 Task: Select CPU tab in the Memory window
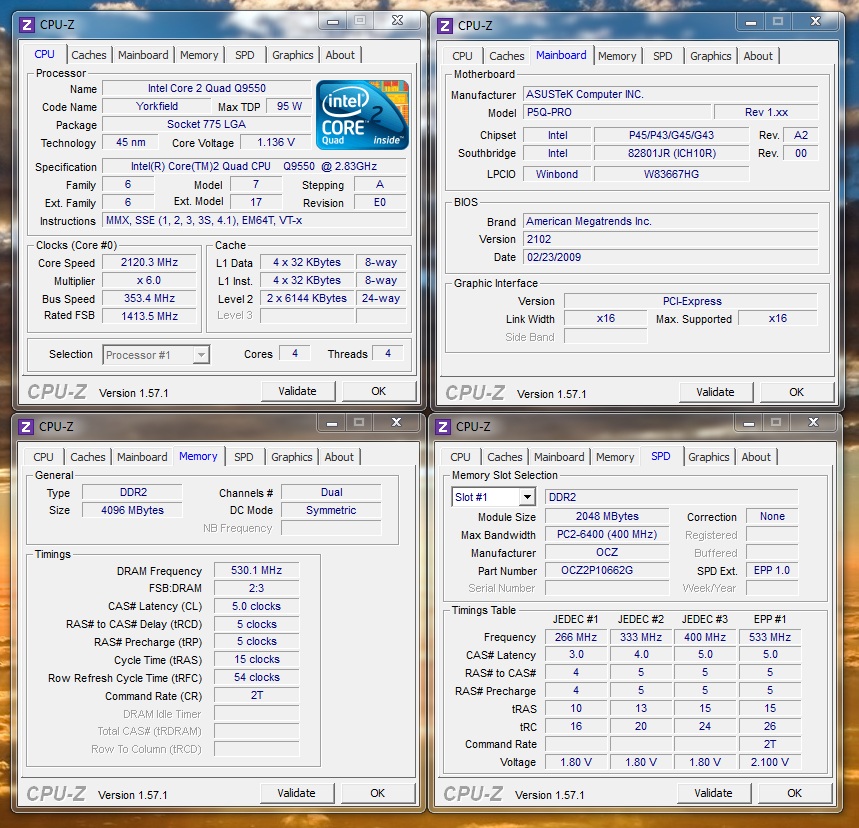pyautogui.click(x=43, y=457)
